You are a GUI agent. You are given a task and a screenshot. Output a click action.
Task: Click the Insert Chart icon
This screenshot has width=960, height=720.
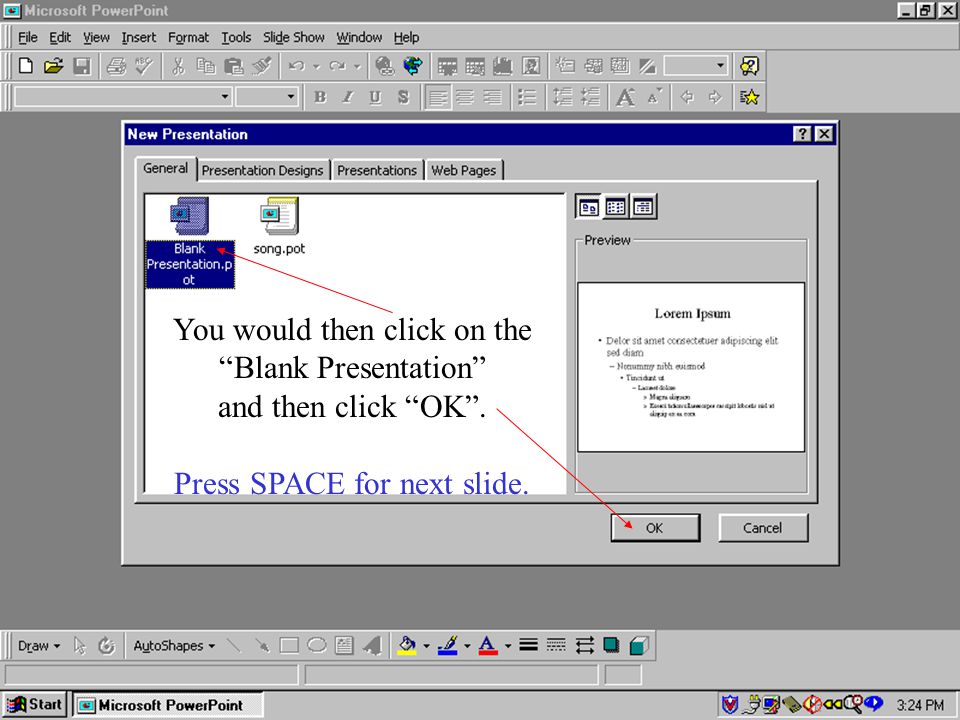coord(503,66)
